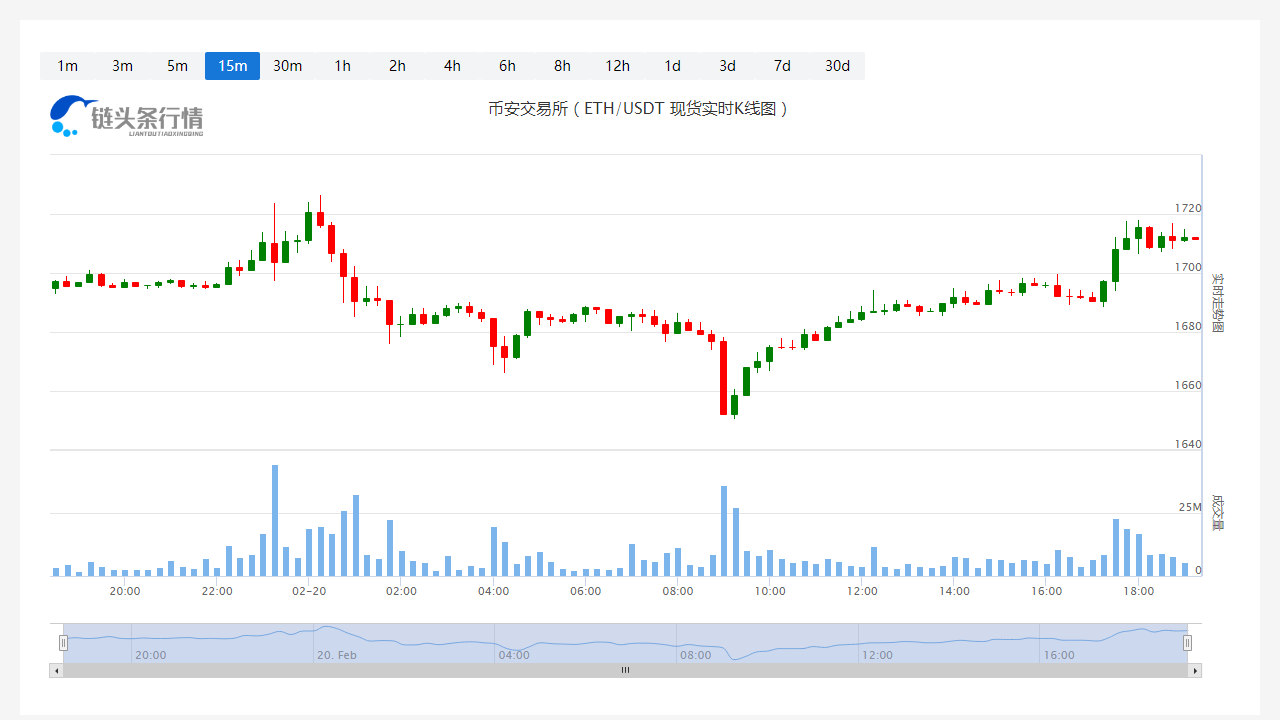Switch chart to 30m interval
This screenshot has height=720, width=1280.
pyautogui.click(x=287, y=66)
